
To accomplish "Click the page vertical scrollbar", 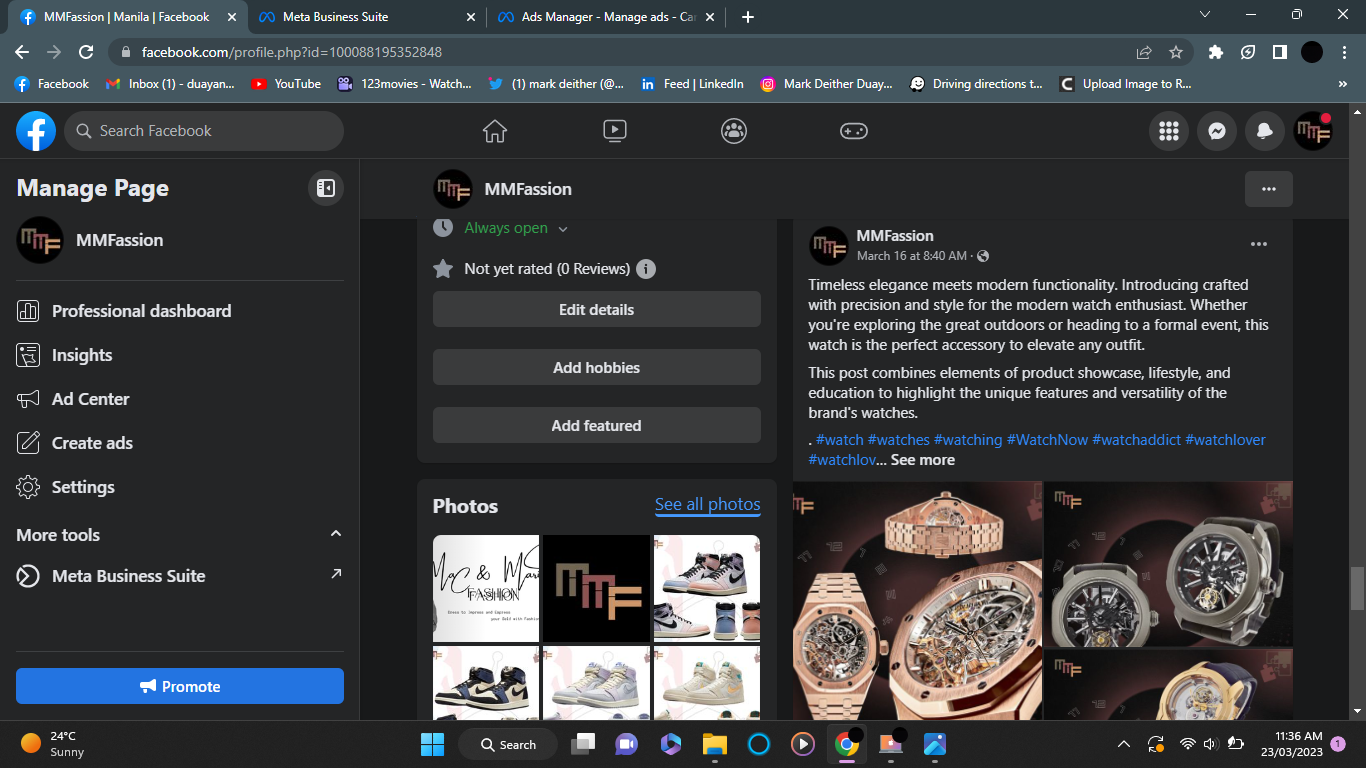I will (1357, 588).
